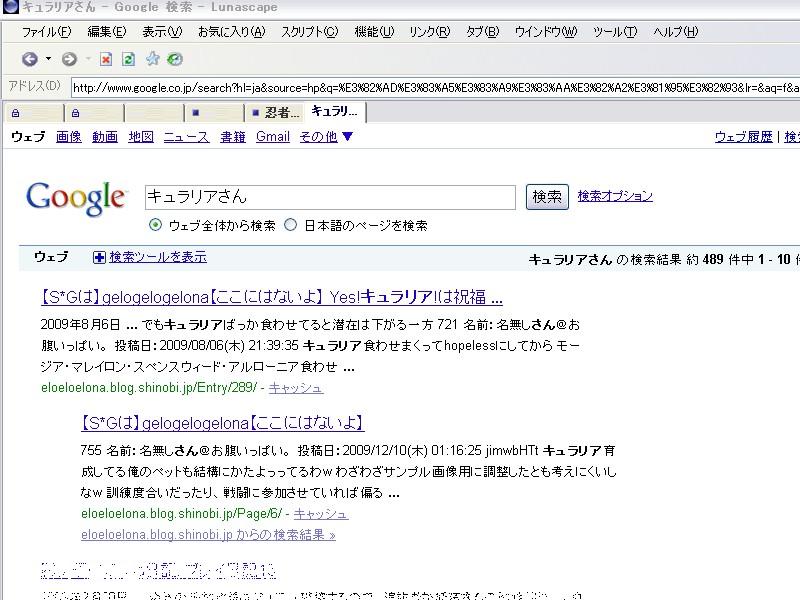
Task: Click the browser Back arrow button
Action: pyautogui.click(x=30, y=59)
